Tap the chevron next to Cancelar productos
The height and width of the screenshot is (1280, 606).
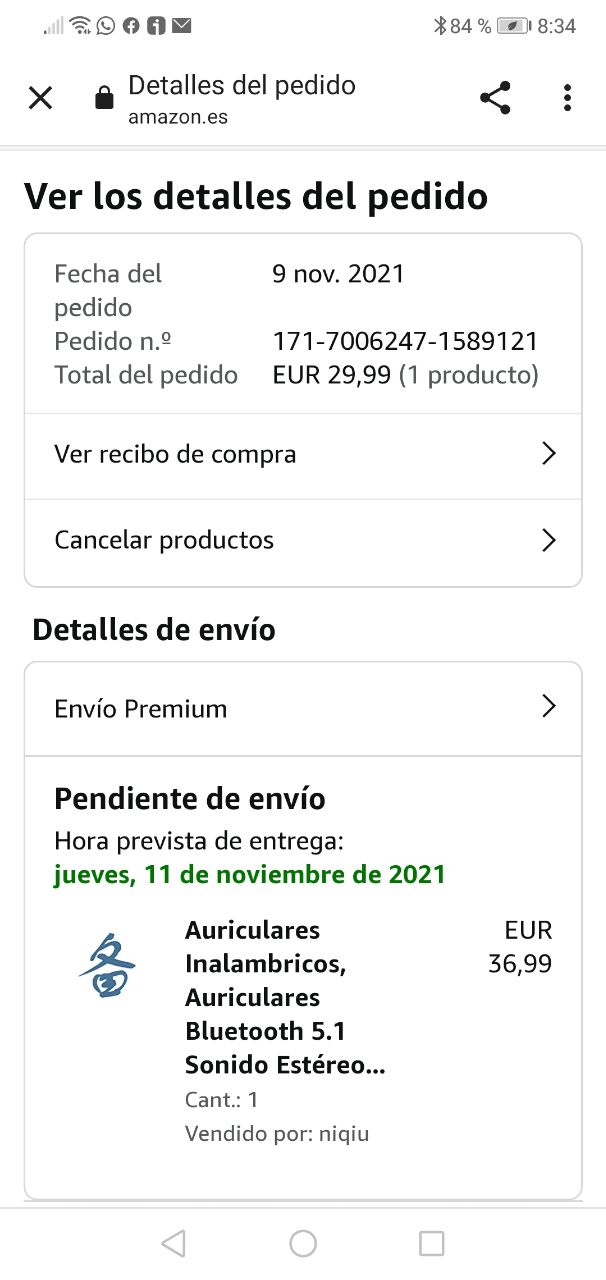548,541
